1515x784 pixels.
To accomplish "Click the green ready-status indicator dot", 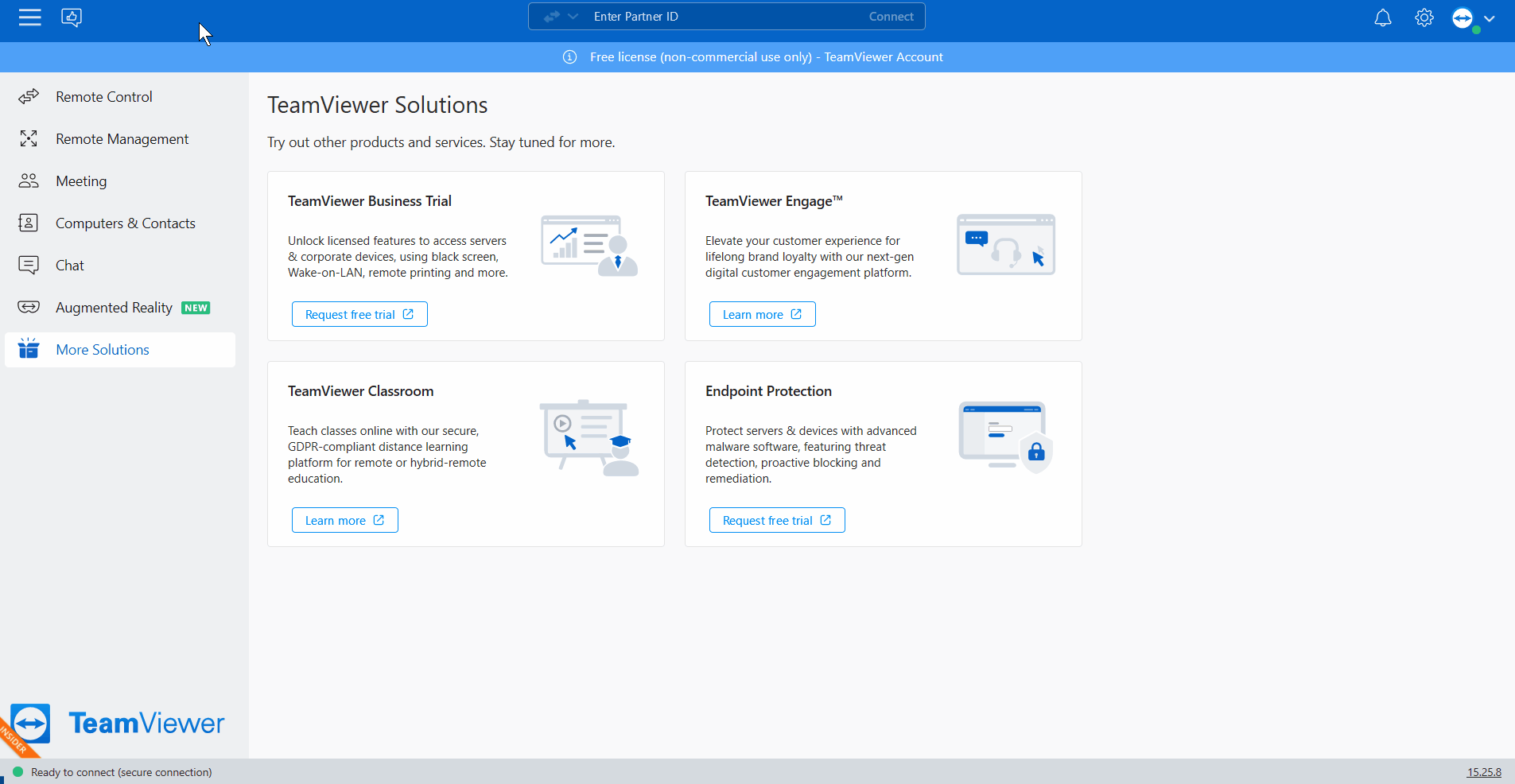I will coord(17,771).
